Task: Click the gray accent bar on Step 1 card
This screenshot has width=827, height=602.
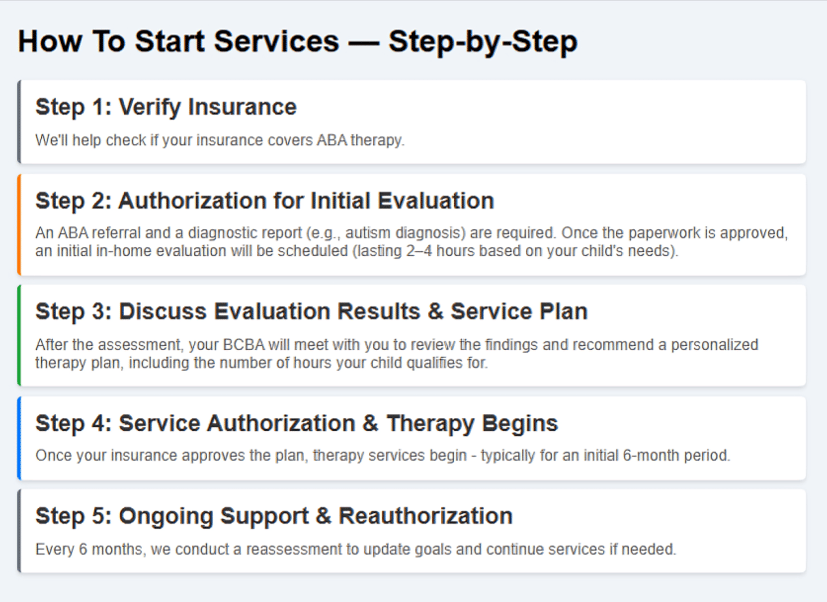Action: pyautogui.click(x=19, y=122)
